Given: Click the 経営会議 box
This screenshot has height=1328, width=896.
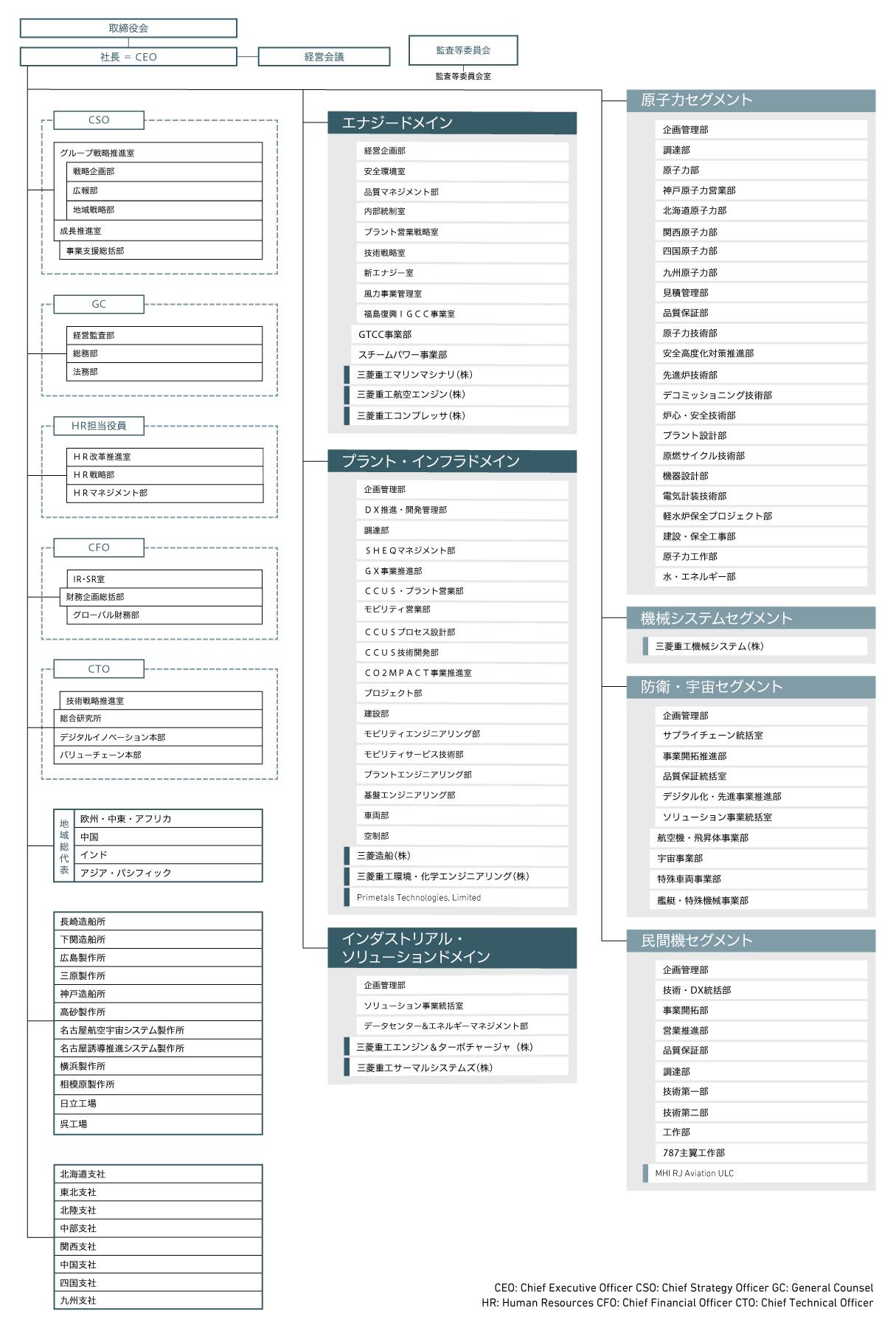Looking at the screenshot, I should click(324, 57).
